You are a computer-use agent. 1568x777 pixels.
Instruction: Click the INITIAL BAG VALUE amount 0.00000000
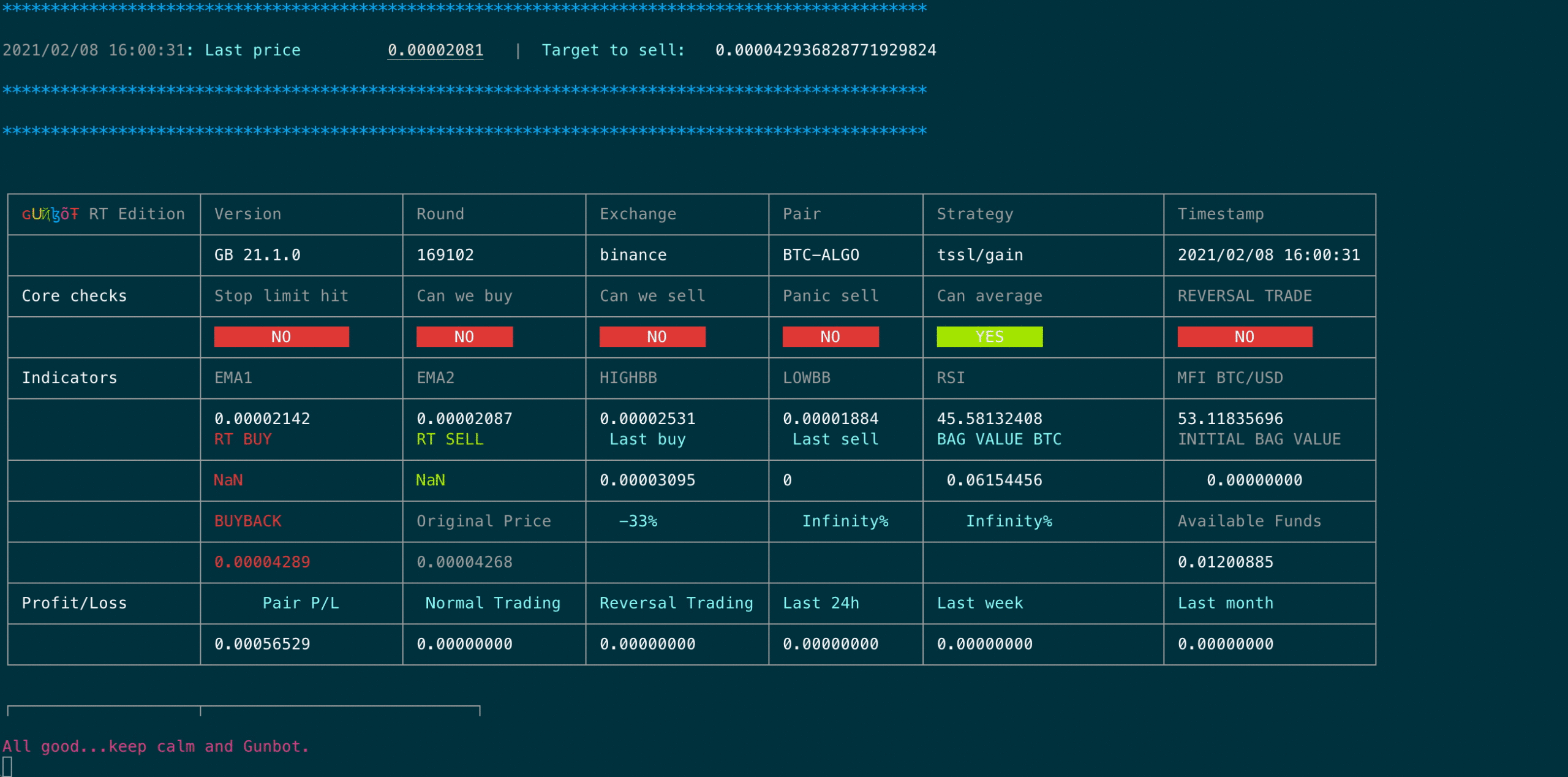tap(1254, 480)
